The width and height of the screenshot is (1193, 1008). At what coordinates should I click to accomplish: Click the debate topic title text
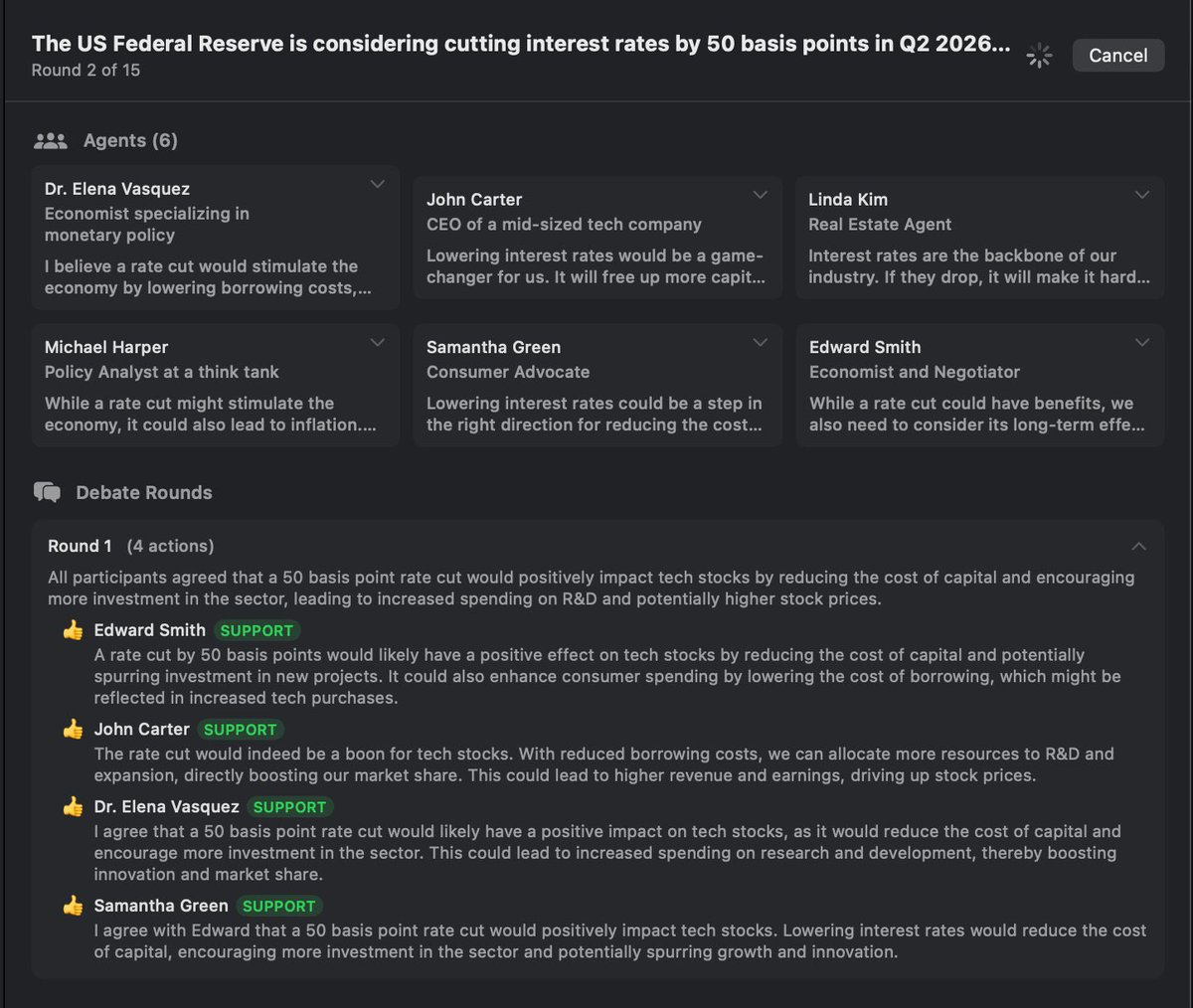(521, 44)
